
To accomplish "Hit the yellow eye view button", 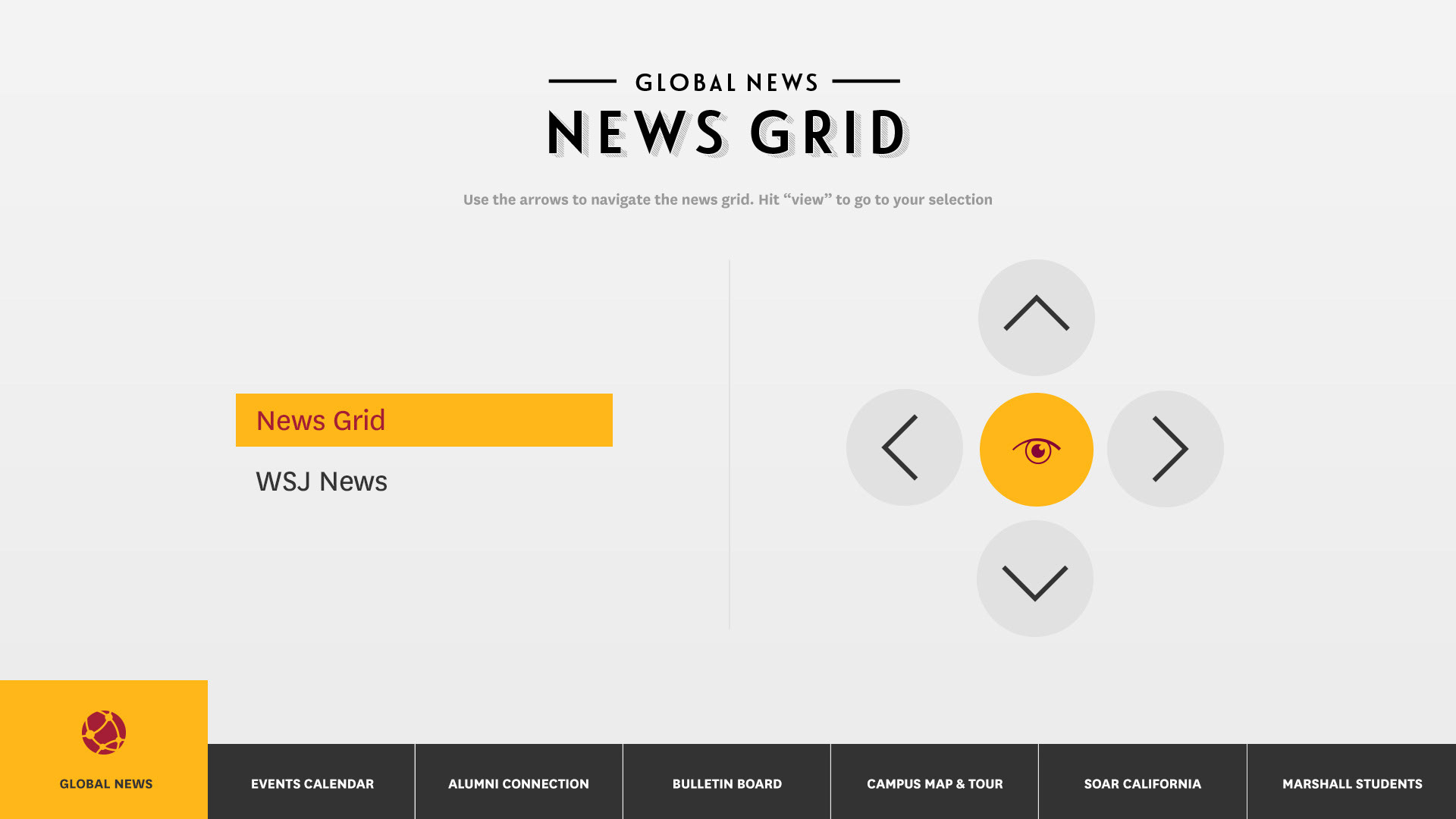I will point(1036,450).
